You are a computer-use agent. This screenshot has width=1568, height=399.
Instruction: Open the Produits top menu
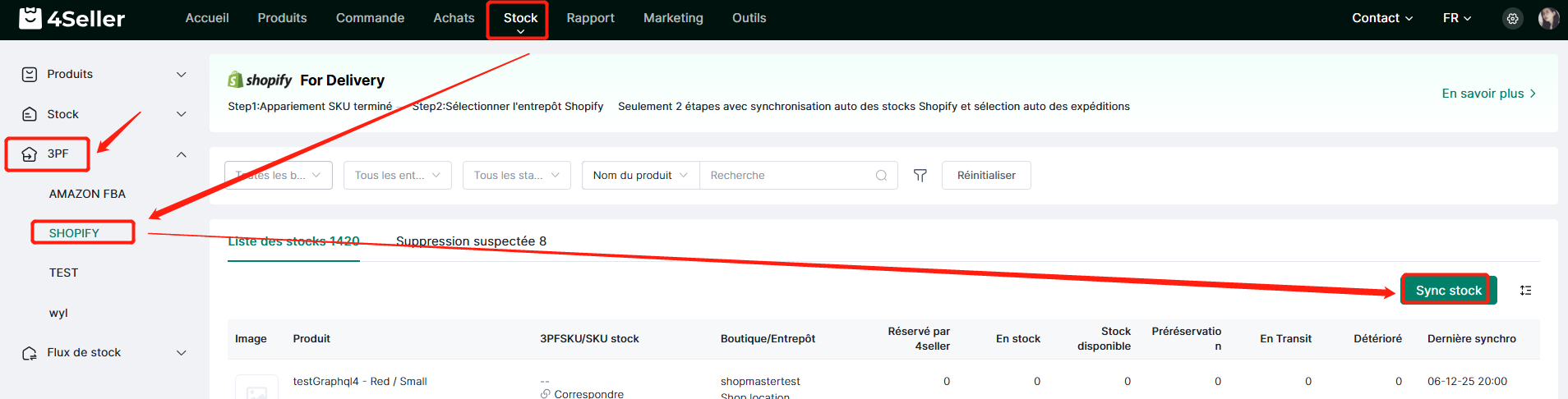(x=282, y=18)
